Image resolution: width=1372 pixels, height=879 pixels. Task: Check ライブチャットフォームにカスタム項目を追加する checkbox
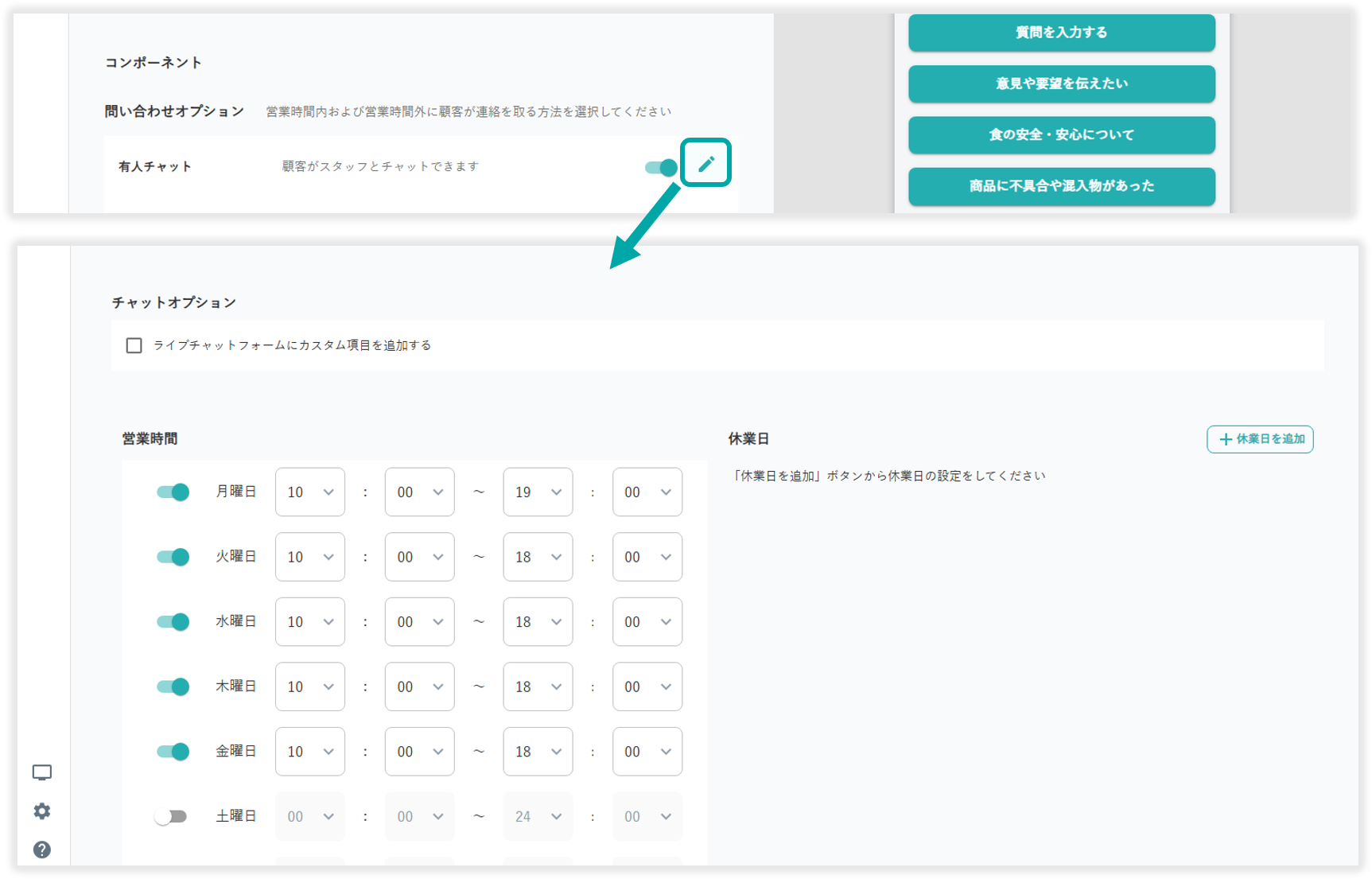(134, 345)
